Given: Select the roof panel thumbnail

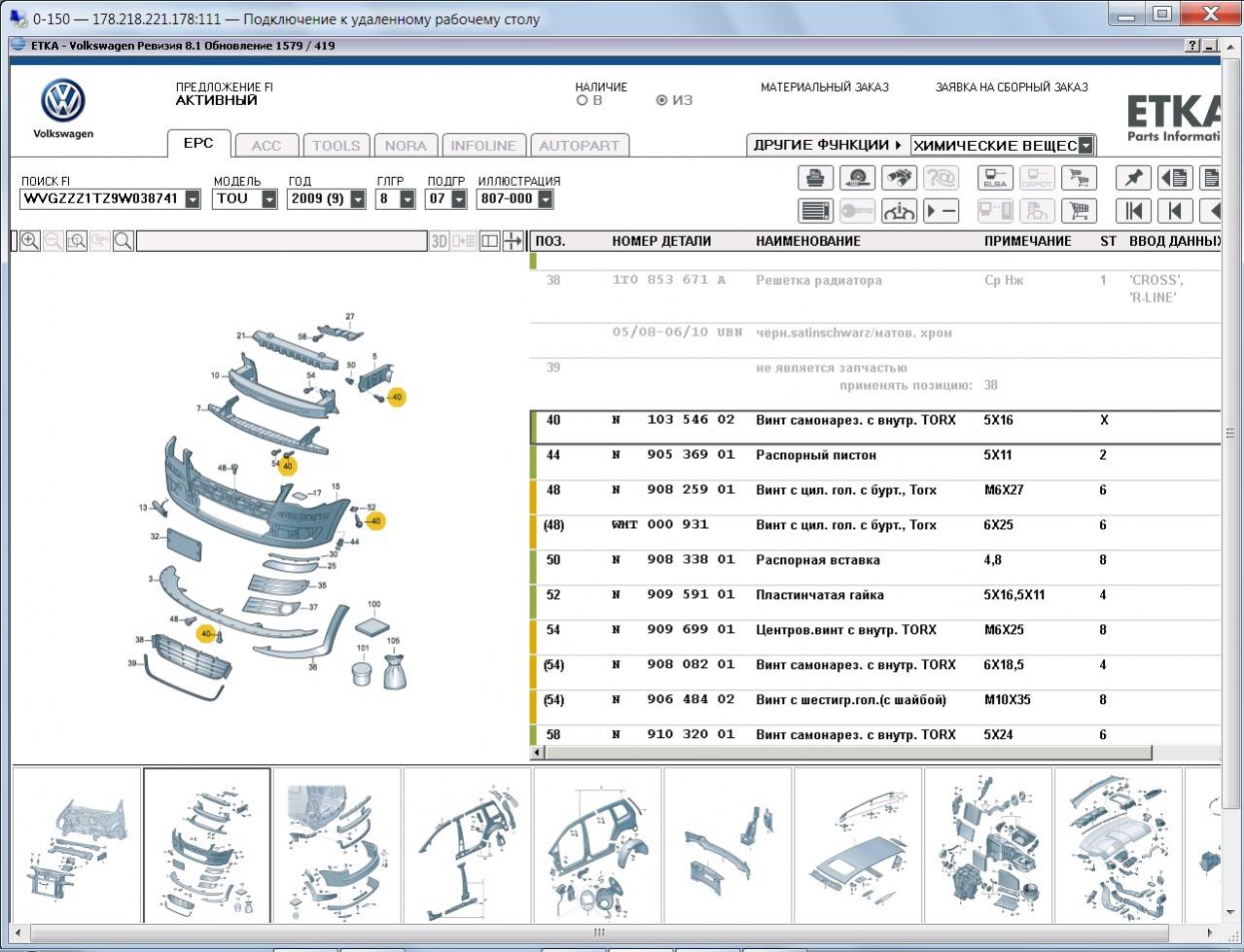Looking at the screenshot, I should click(858, 844).
